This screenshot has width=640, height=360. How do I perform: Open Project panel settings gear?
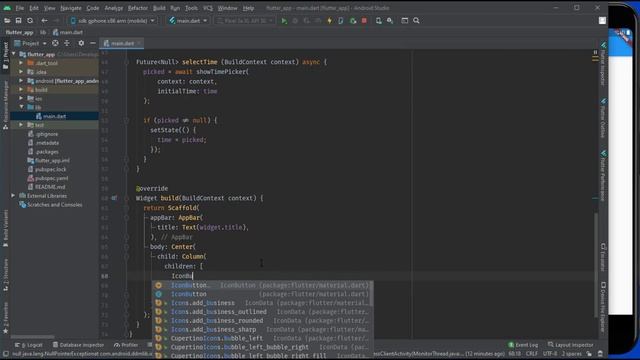coord(81,43)
